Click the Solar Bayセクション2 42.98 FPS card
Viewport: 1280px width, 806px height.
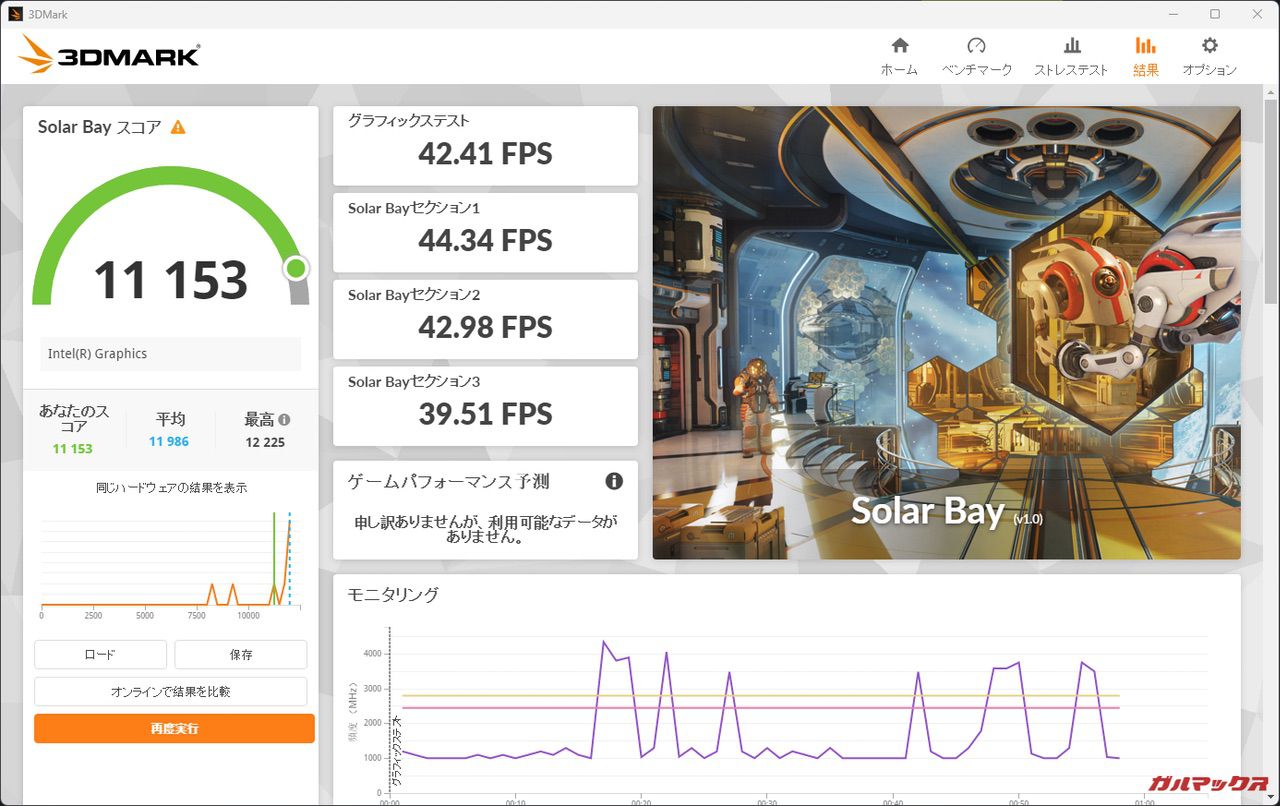click(485, 320)
